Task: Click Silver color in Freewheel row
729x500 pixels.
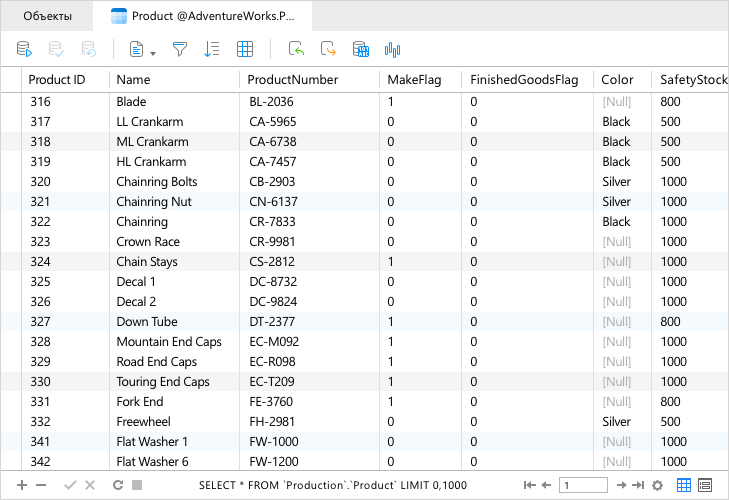Action: [622, 421]
